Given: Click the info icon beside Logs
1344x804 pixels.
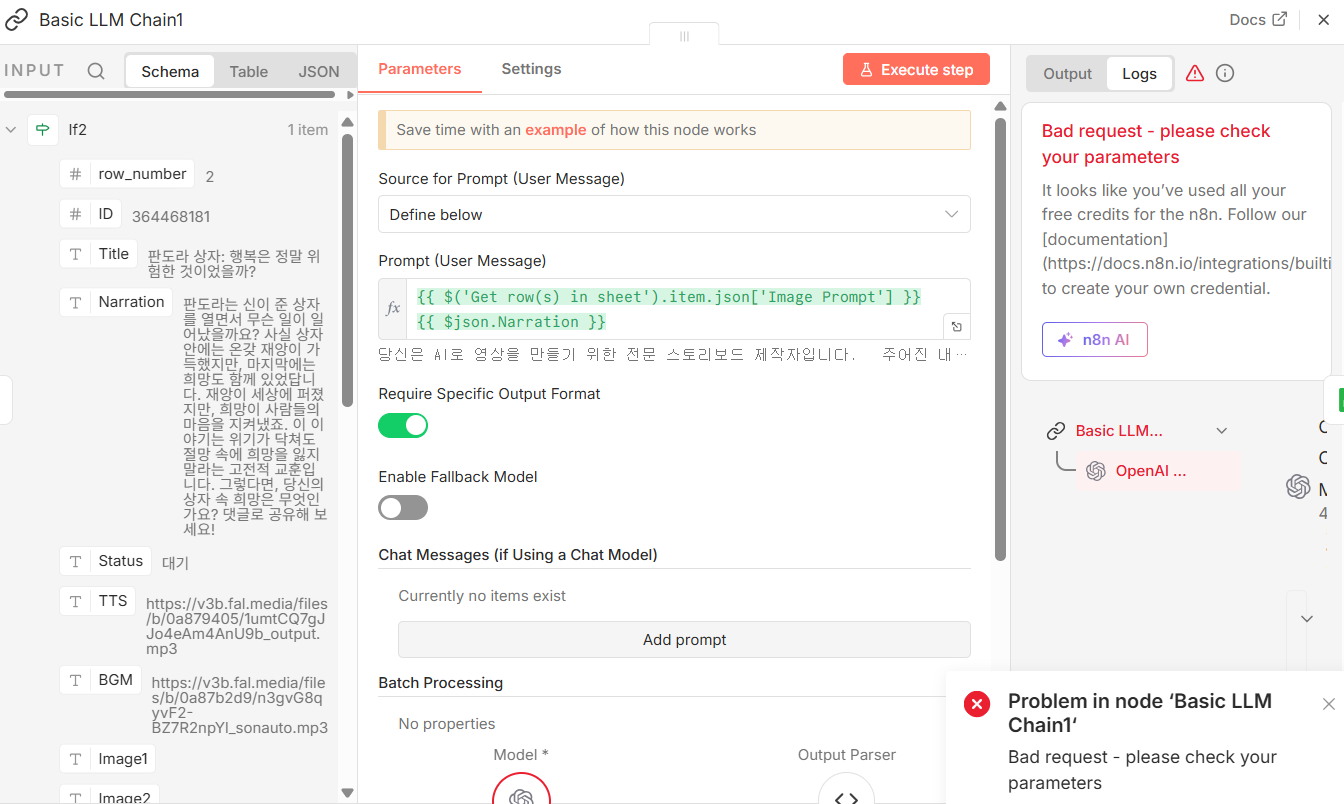Looking at the screenshot, I should tap(1225, 73).
